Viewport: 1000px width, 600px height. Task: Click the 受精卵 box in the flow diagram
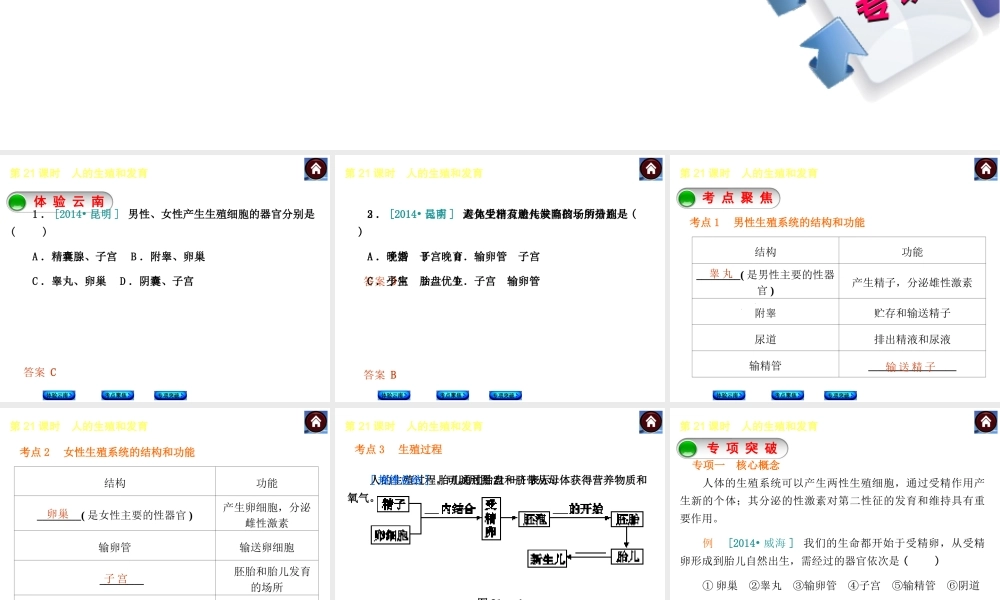click(x=490, y=518)
